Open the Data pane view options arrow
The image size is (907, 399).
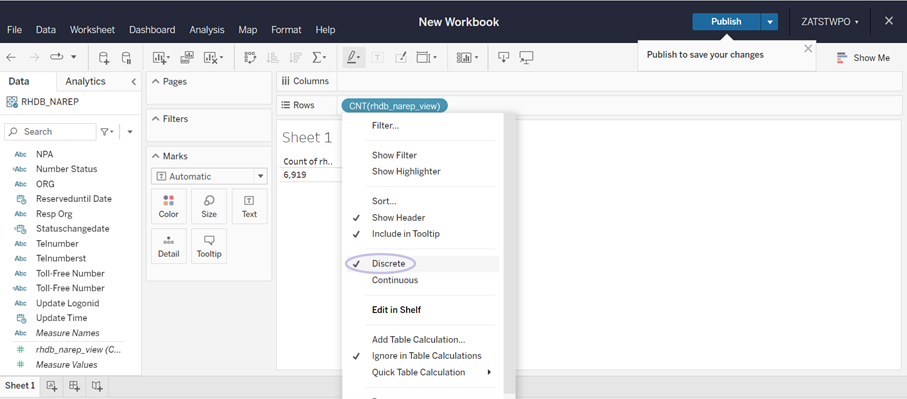(x=130, y=132)
